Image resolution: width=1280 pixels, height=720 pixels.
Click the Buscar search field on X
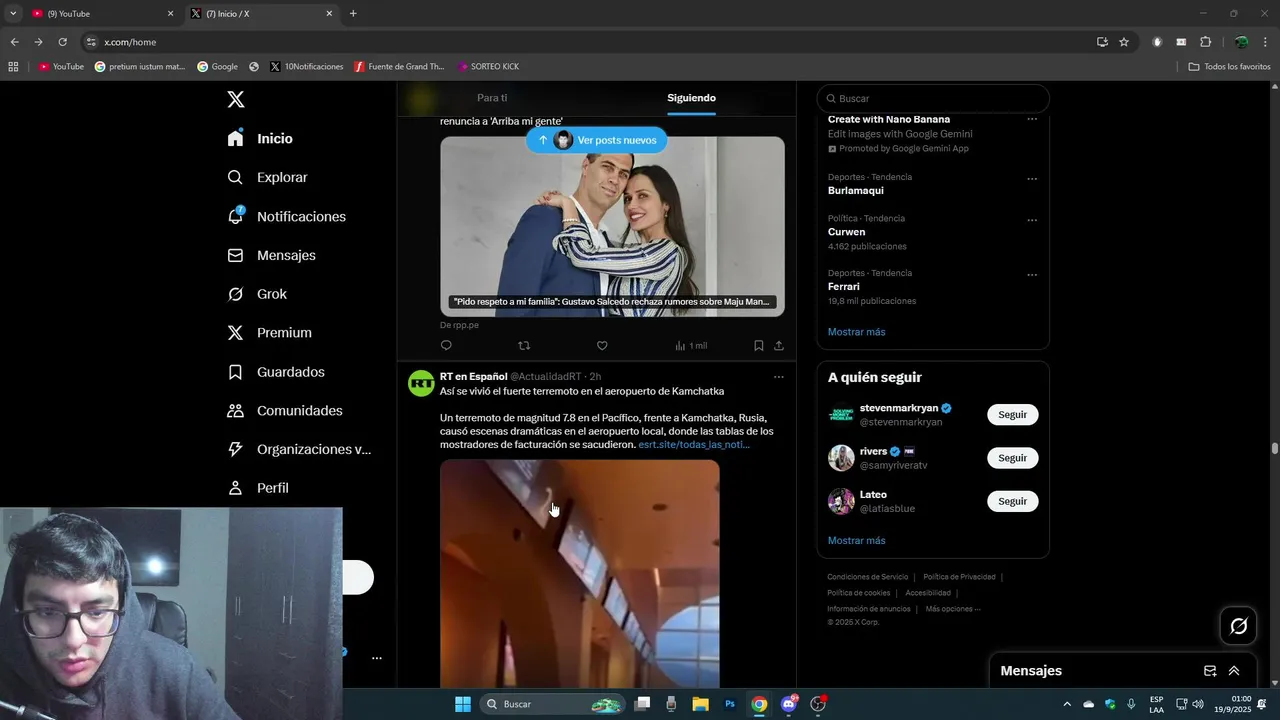(x=933, y=99)
